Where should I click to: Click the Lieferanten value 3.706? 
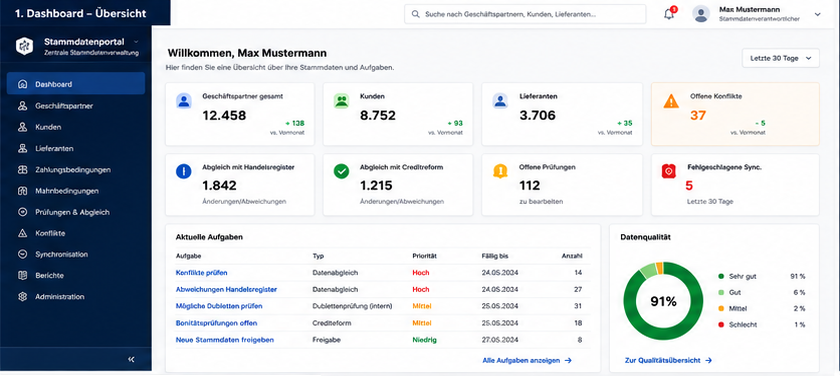point(537,115)
